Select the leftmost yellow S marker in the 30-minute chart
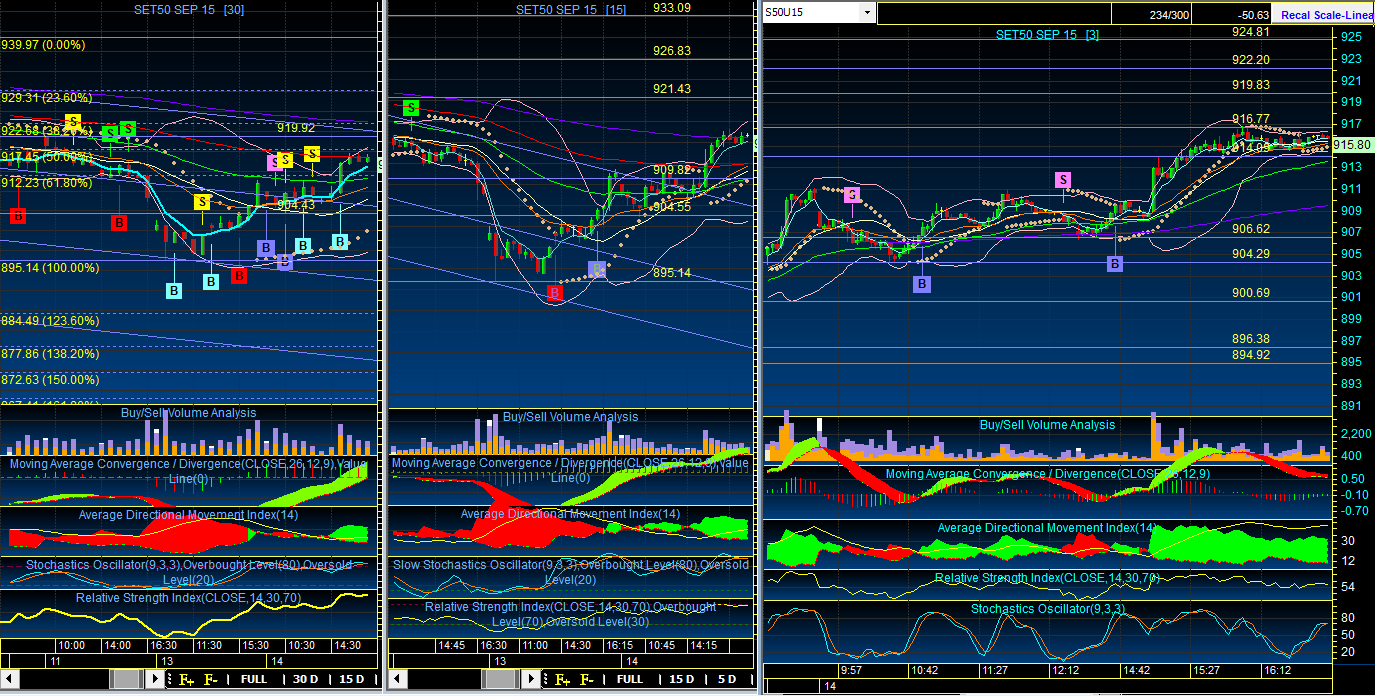Viewport: 1375px width, 696px height. (74, 121)
